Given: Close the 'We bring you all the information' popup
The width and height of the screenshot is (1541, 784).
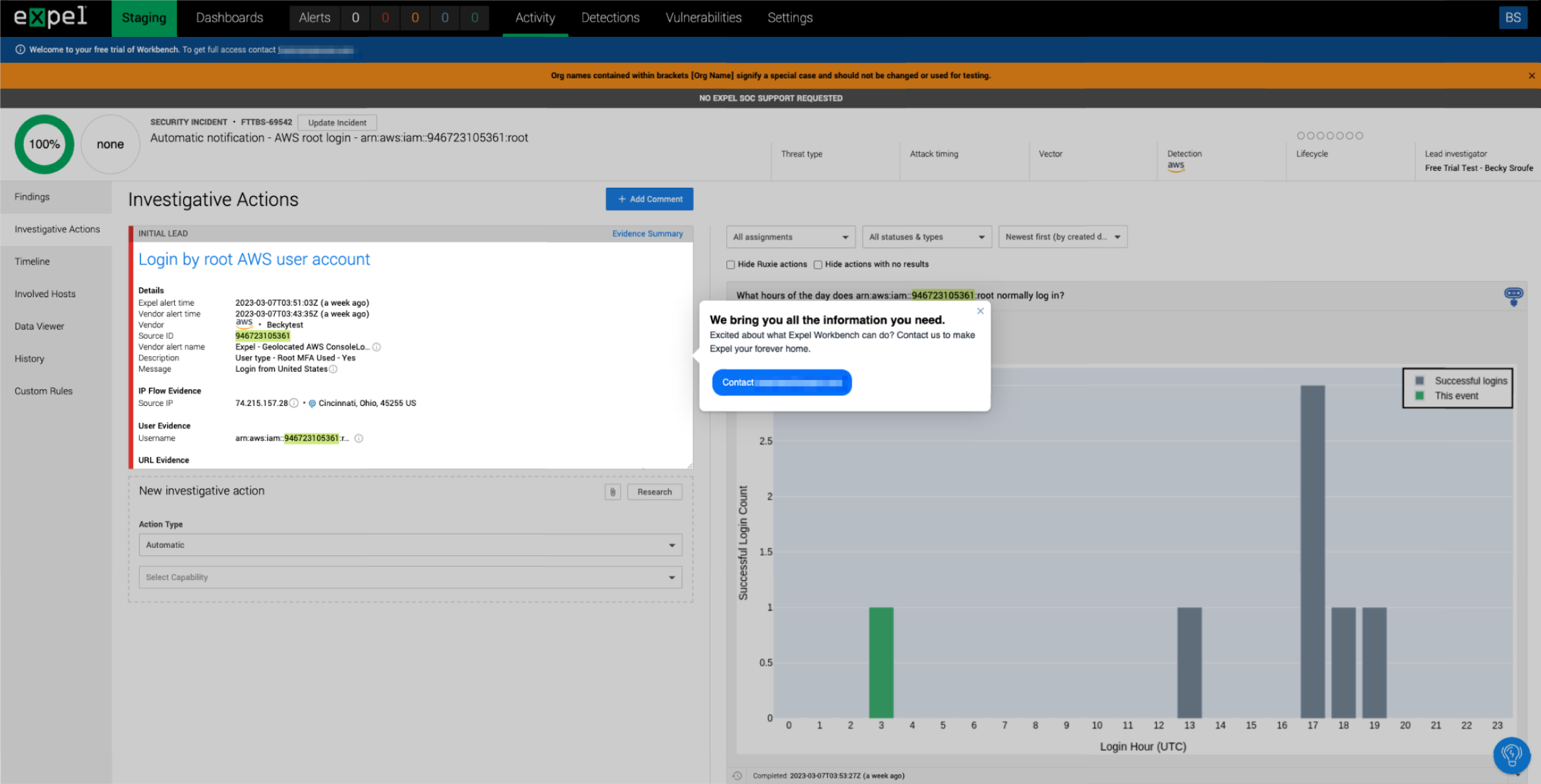Looking at the screenshot, I should [x=980, y=311].
